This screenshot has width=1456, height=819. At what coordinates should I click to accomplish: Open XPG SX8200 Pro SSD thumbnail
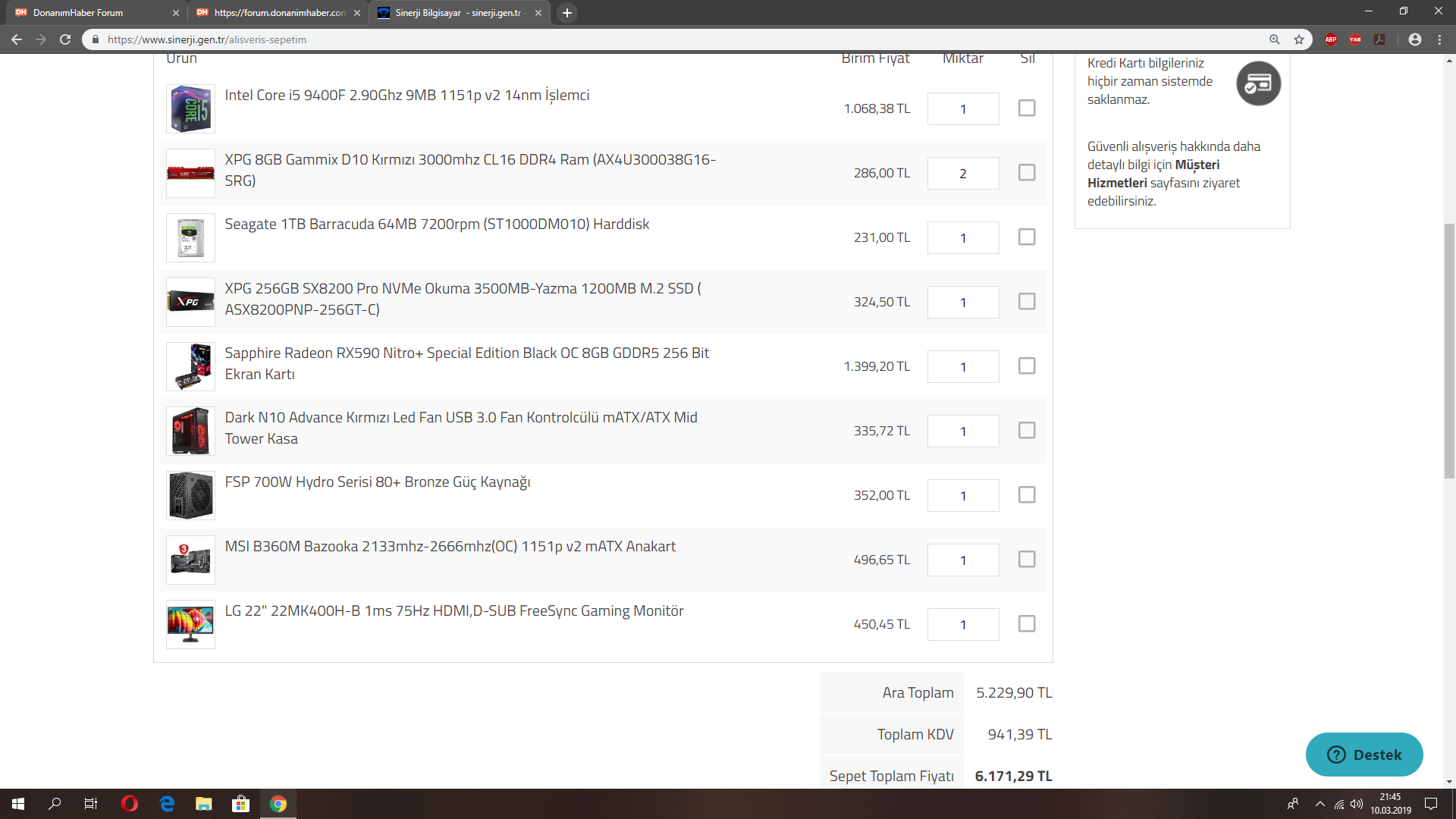tap(190, 302)
